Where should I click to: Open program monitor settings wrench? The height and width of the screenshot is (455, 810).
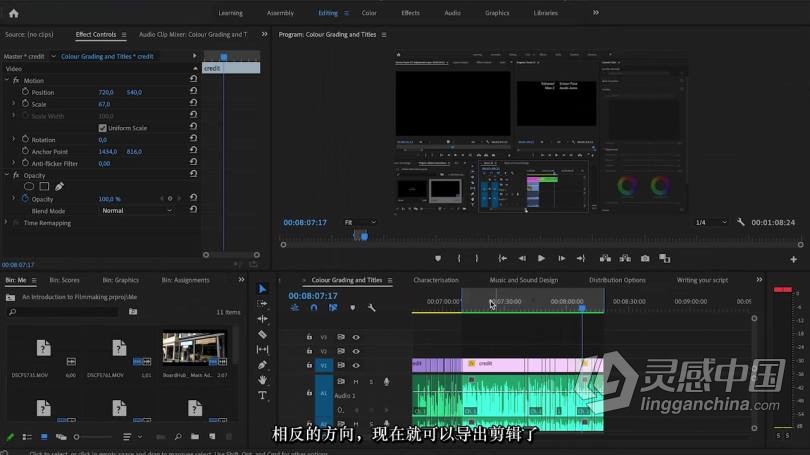[x=740, y=222]
